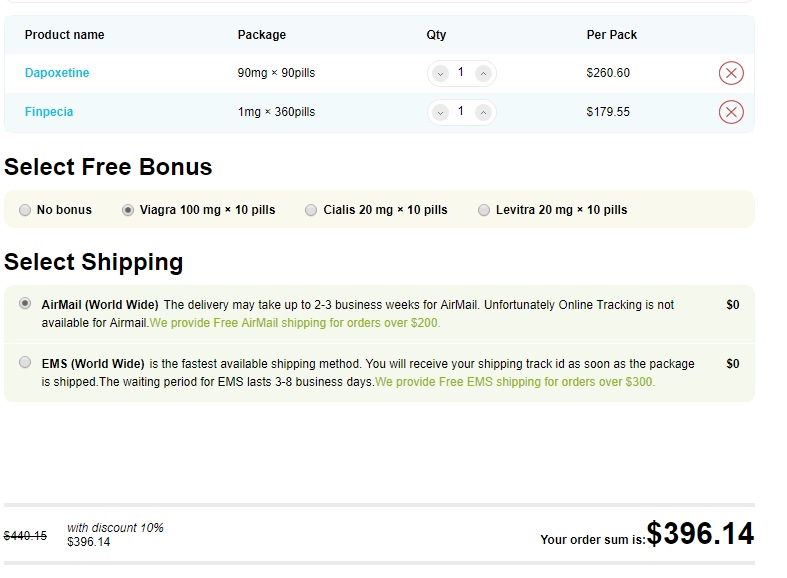Open the Dapoxetine product link

(x=57, y=73)
